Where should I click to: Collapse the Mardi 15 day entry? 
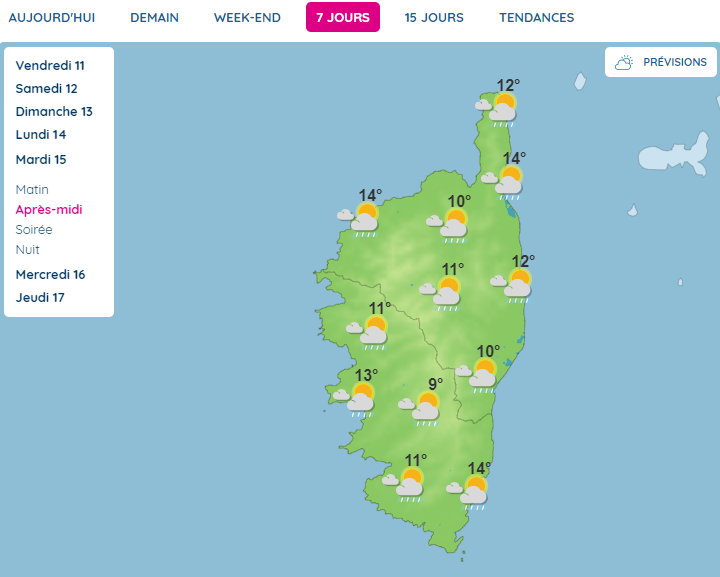(41, 160)
